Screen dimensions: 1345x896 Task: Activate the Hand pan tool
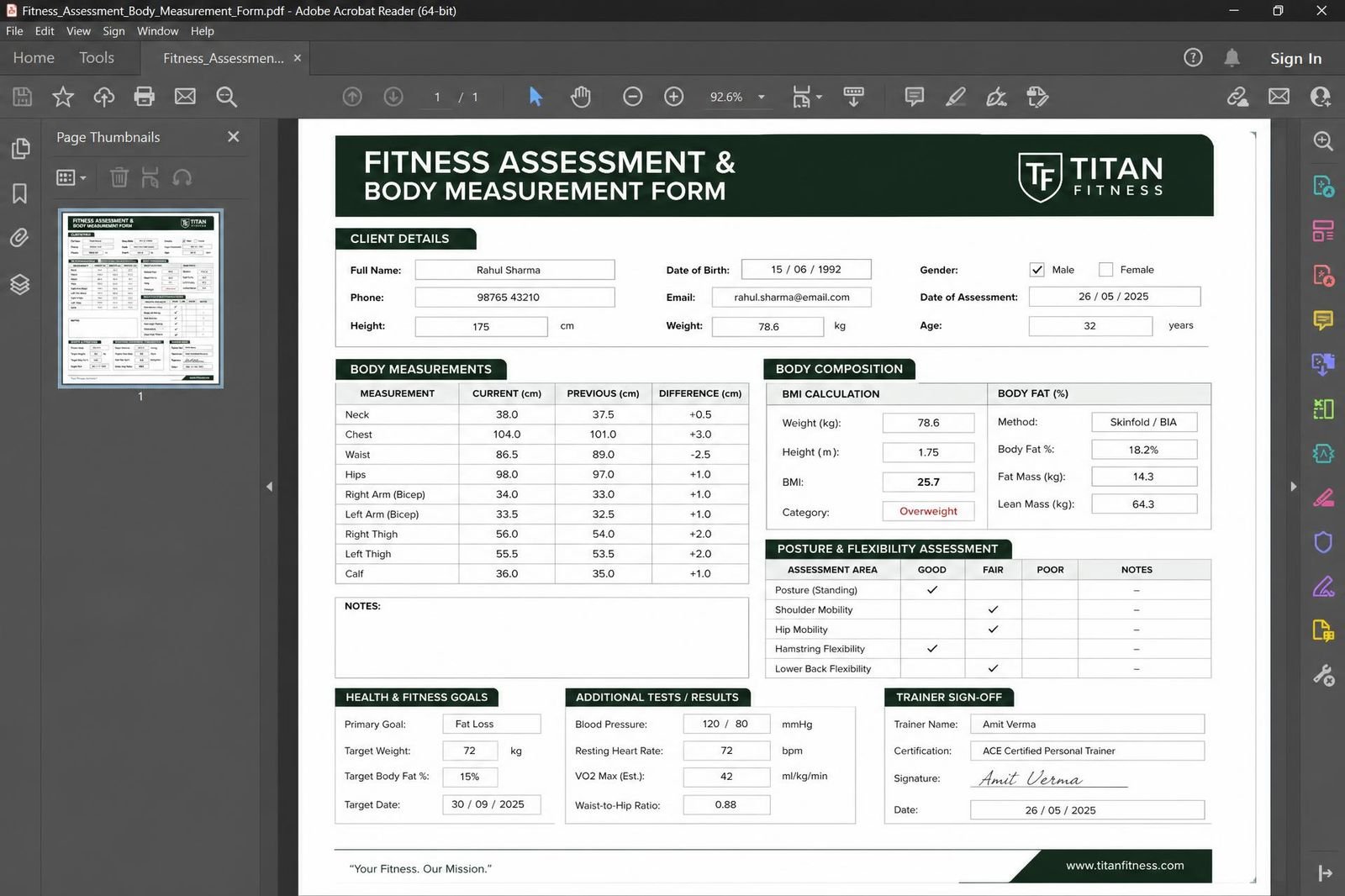pyautogui.click(x=580, y=97)
